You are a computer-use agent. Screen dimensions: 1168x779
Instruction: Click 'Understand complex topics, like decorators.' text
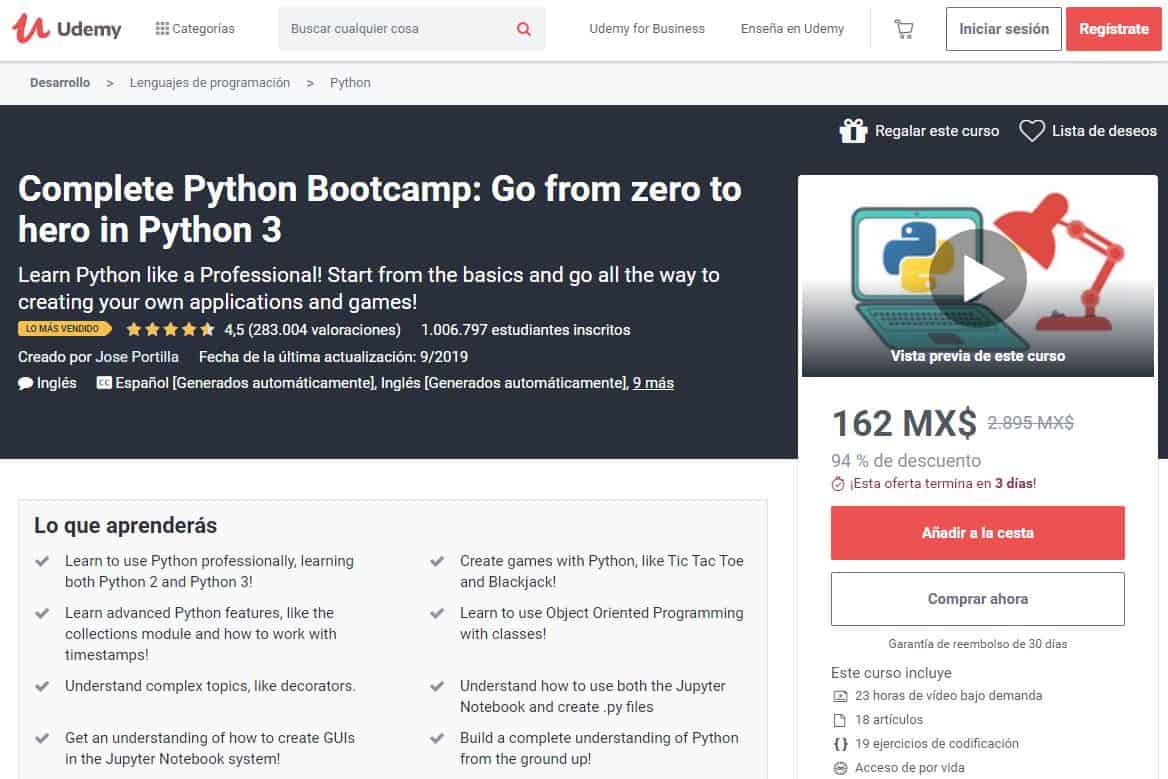(210, 686)
